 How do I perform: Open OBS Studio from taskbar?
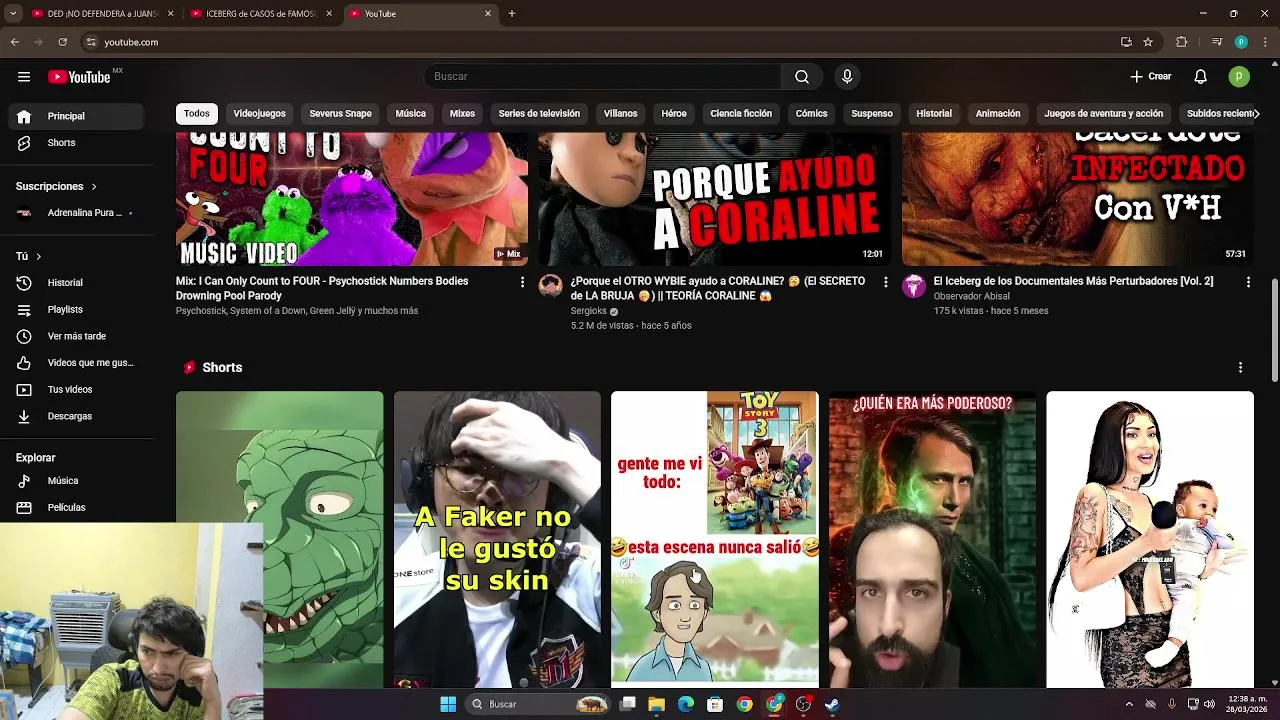pyautogui.click(x=803, y=704)
